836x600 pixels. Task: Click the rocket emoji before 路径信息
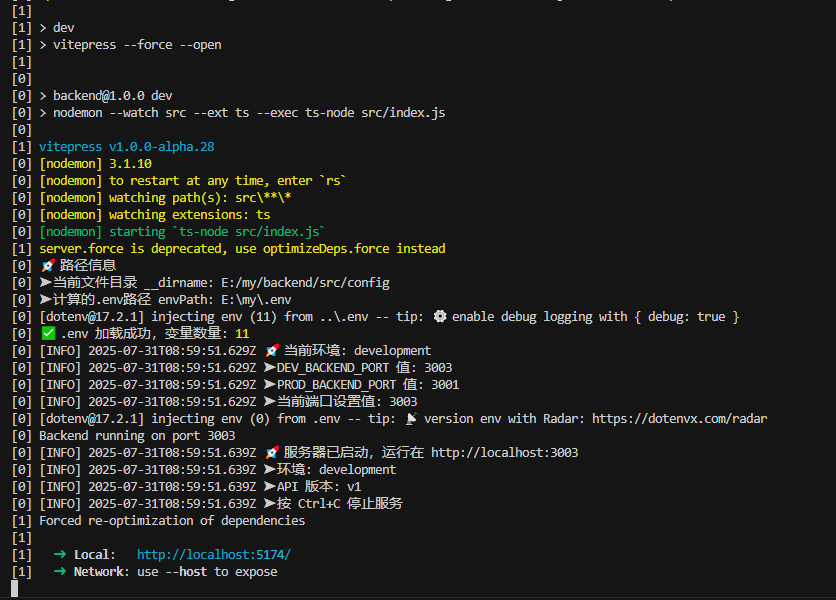47,265
